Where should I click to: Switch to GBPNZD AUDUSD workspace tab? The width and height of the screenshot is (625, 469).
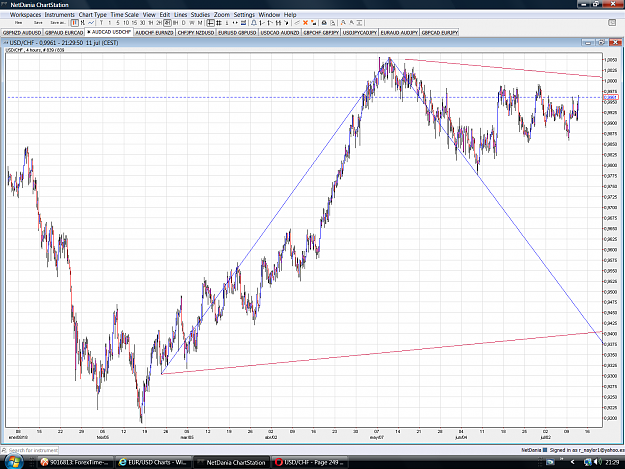22,33
